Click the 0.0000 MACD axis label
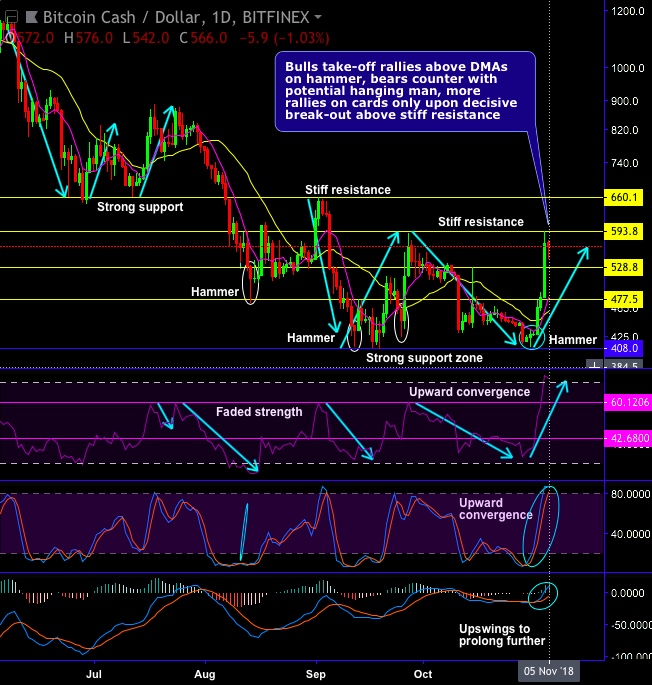 pyautogui.click(x=628, y=593)
